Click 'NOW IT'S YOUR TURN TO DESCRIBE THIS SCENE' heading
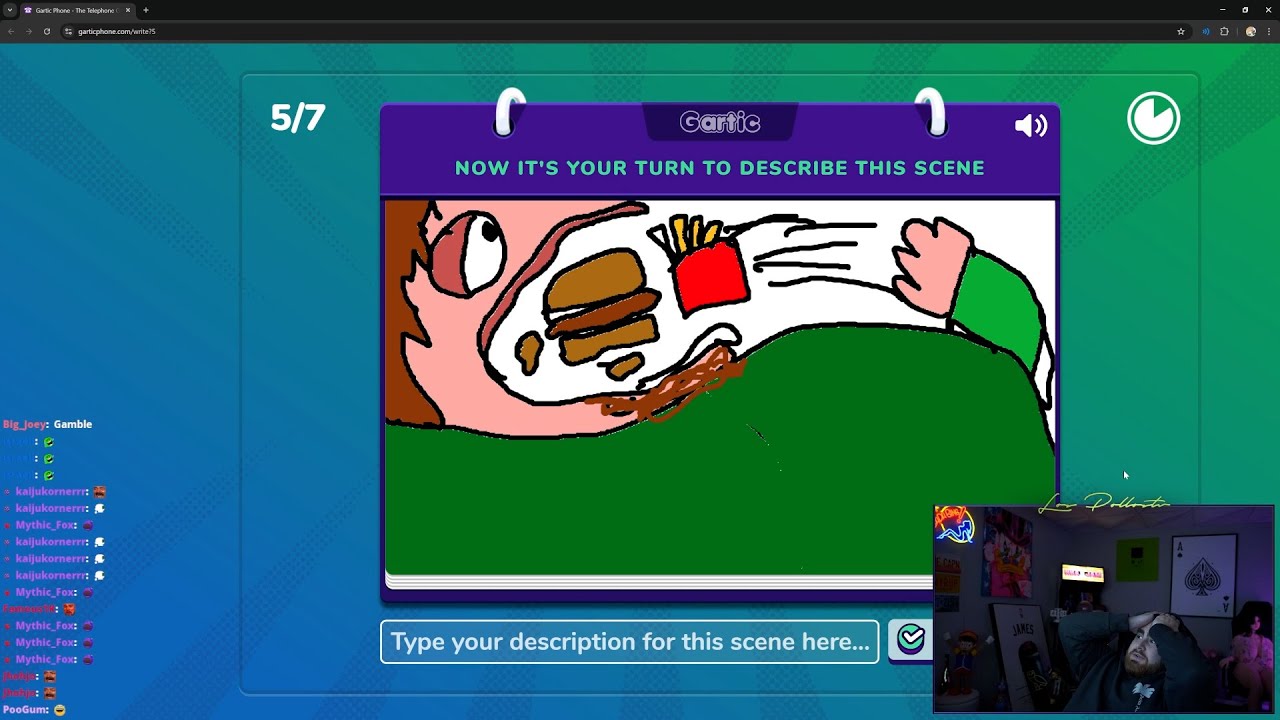This screenshot has width=1280, height=720. click(720, 168)
